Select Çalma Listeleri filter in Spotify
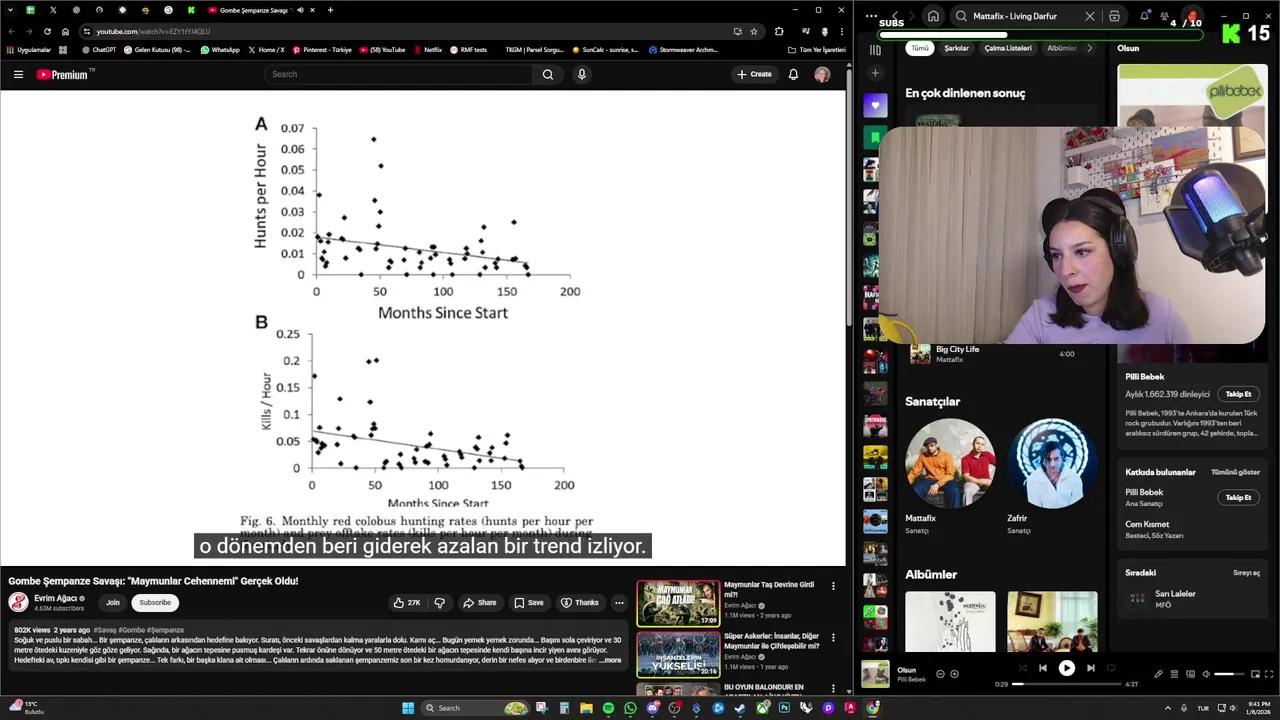Screen dimensions: 1280x720 coord(1008,48)
